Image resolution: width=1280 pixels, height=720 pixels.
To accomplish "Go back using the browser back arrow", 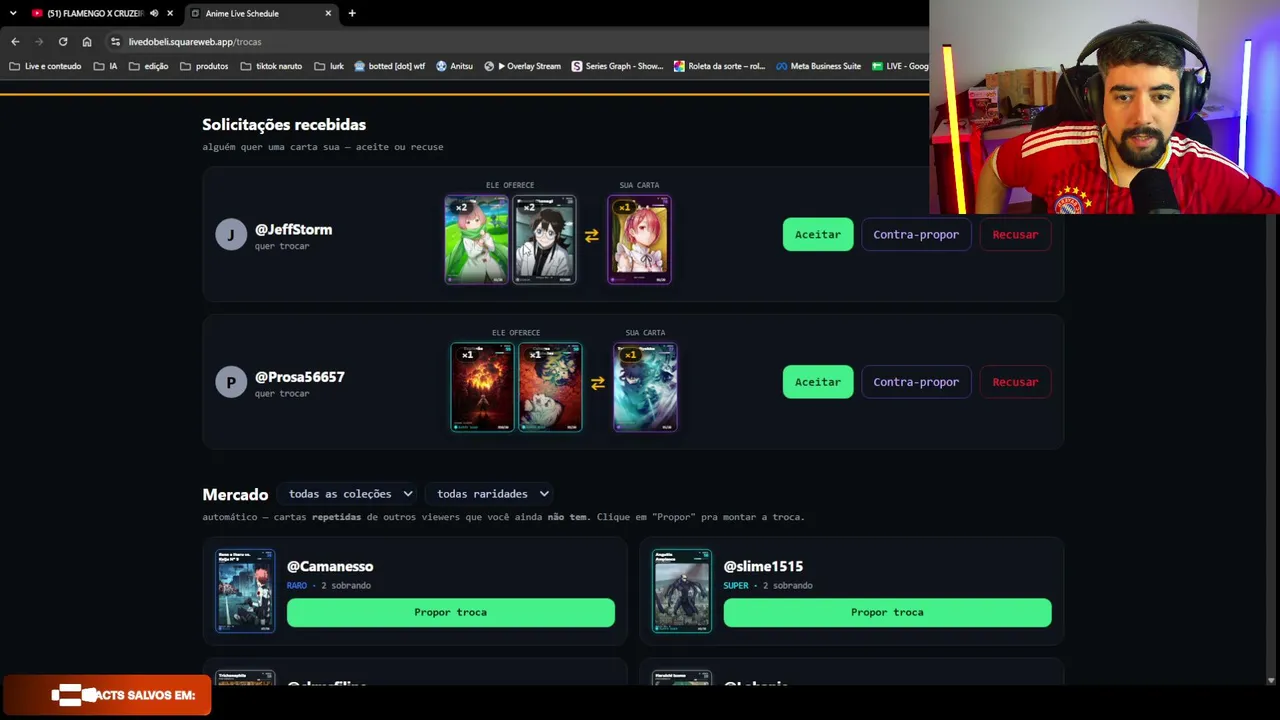I will 15,42.
